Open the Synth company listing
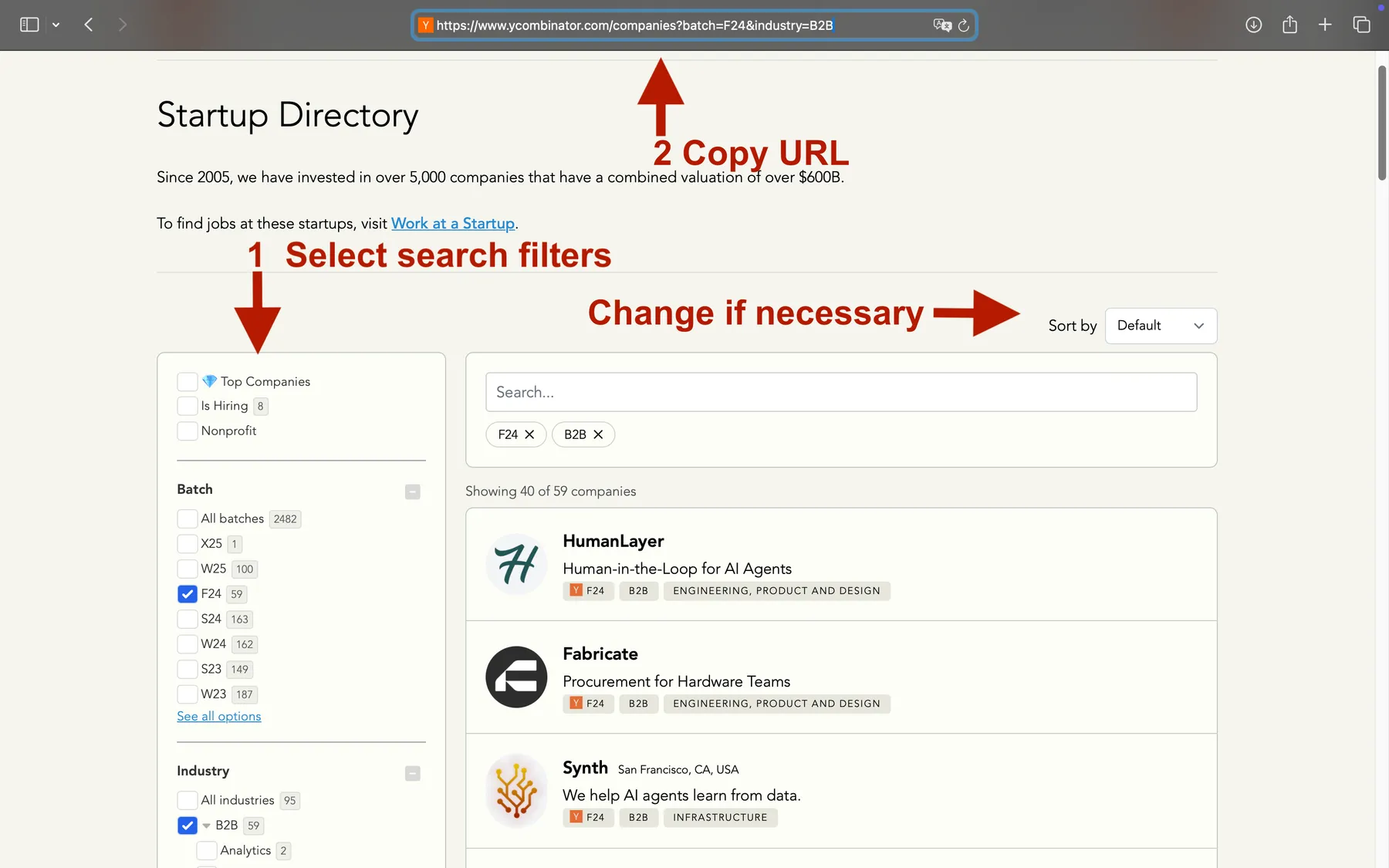Image resolution: width=1389 pixels, height=868 pixels. tap(841, 791)
